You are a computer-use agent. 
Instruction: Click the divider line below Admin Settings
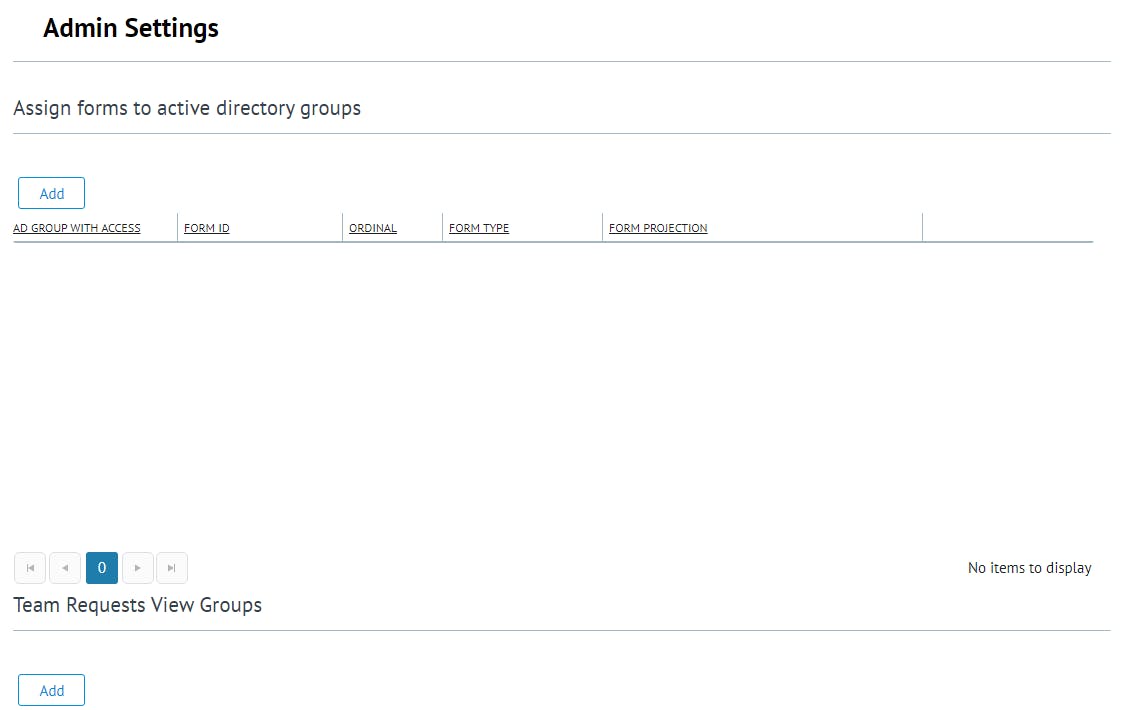coord(562,62)
